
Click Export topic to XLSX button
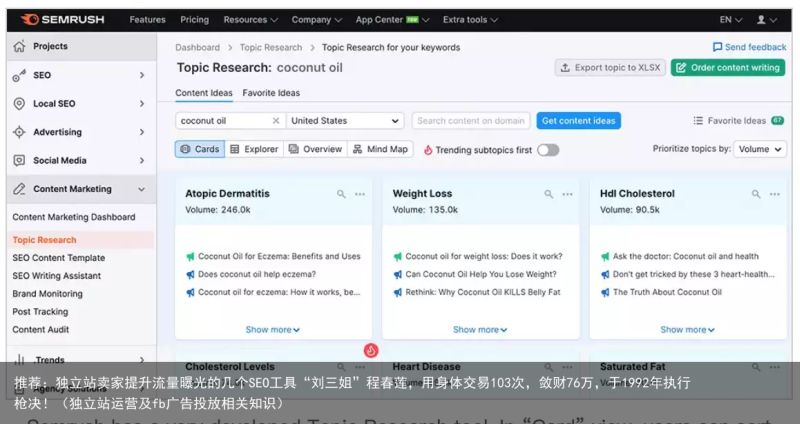pyautogui.click(x=610, y=67)
